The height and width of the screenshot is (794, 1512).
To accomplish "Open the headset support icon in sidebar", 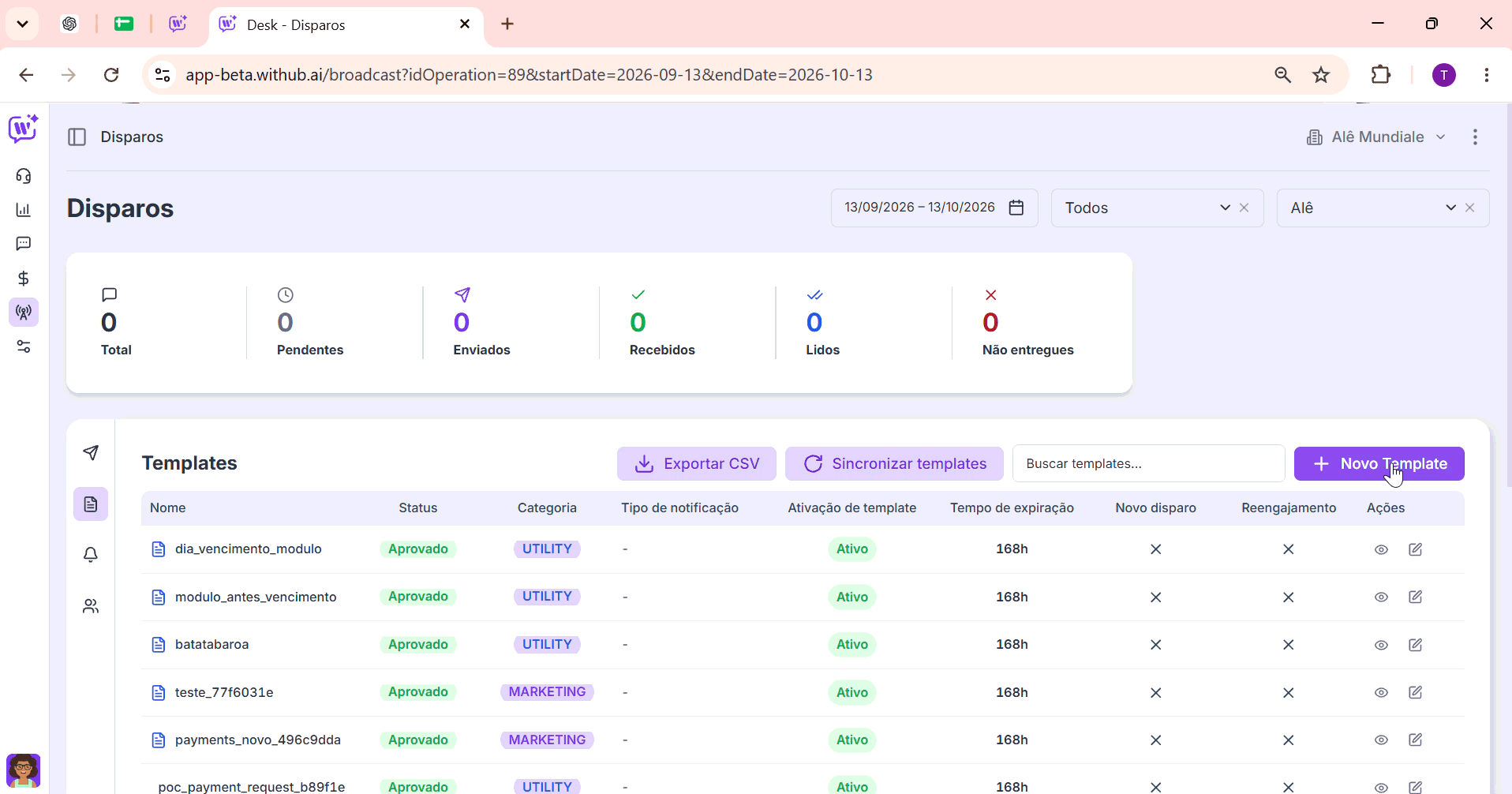I will pos(24,176).
